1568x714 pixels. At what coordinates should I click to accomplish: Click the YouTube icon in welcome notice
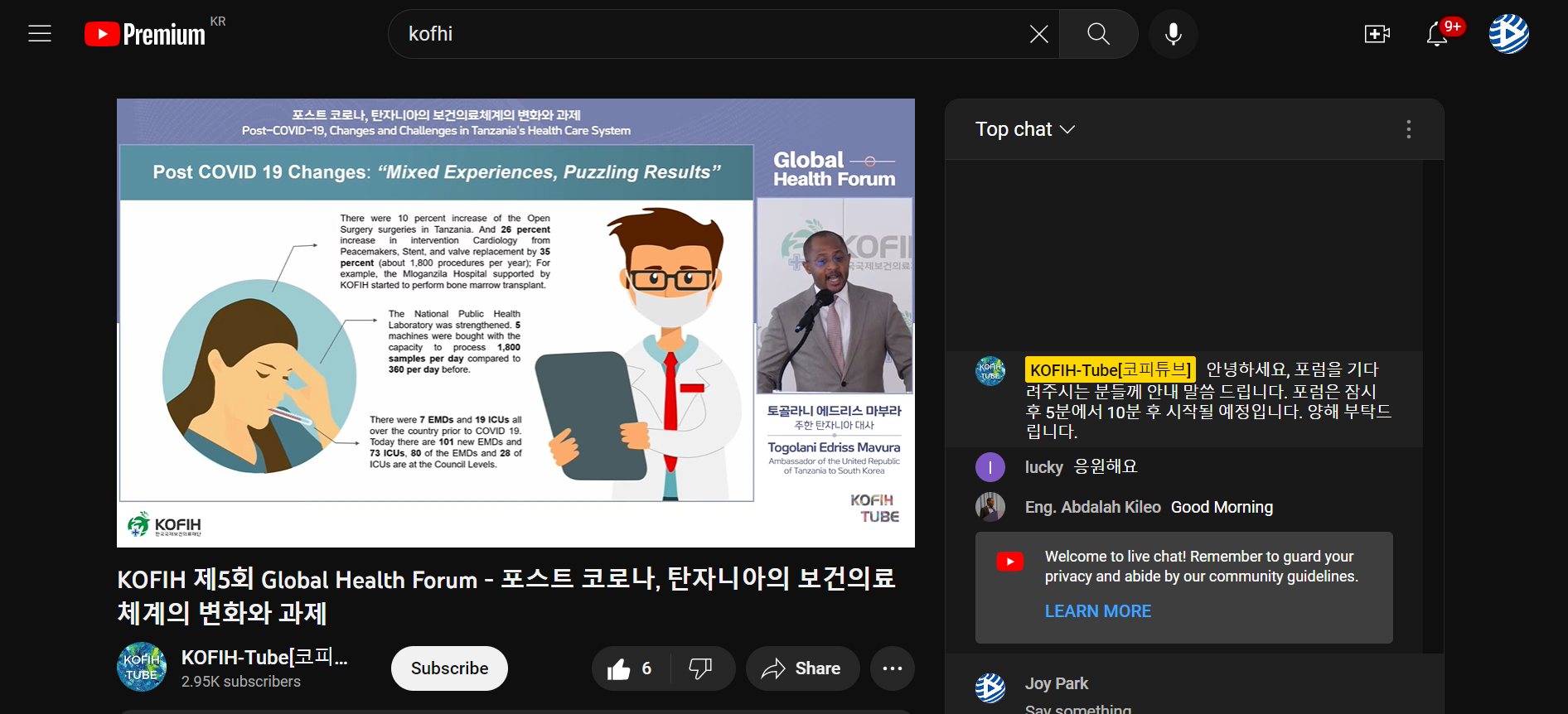point(1009,562)
